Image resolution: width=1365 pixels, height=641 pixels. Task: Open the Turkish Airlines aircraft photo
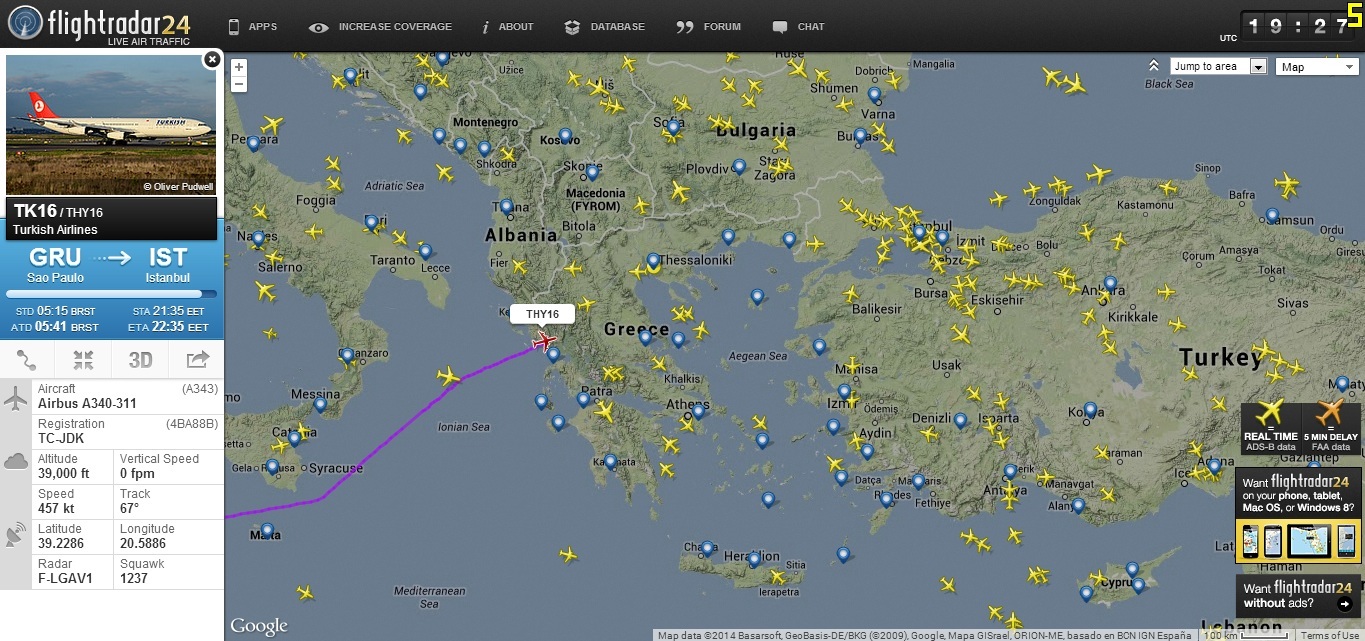tap(111, 125)
